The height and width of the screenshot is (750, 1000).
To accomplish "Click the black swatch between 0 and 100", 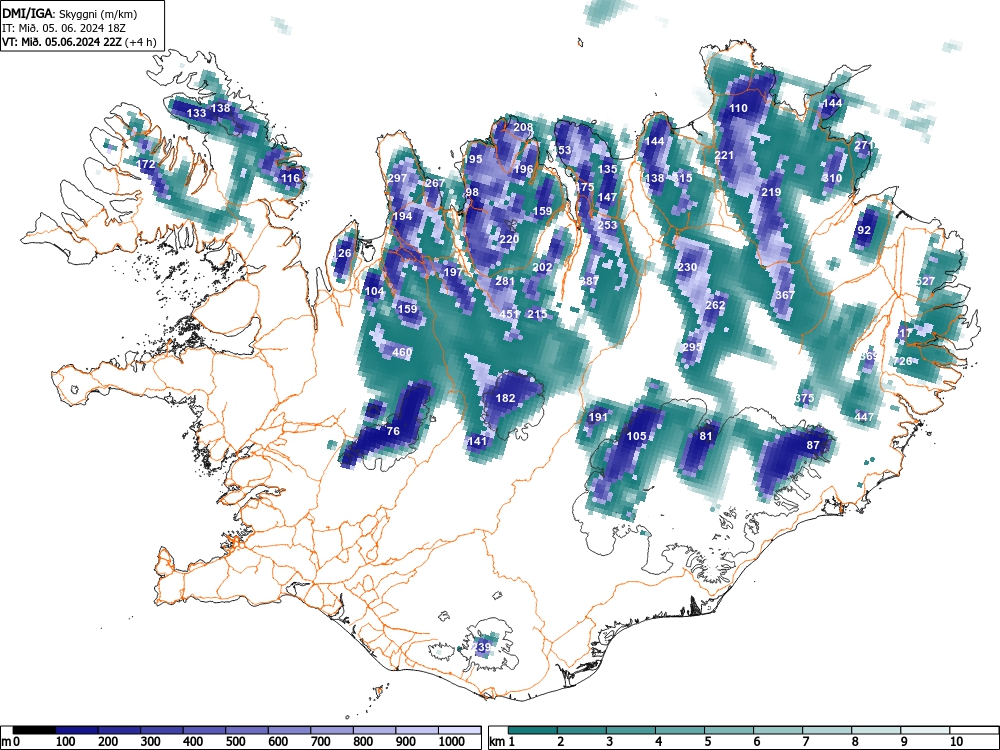I will click(x=34, y=730).
